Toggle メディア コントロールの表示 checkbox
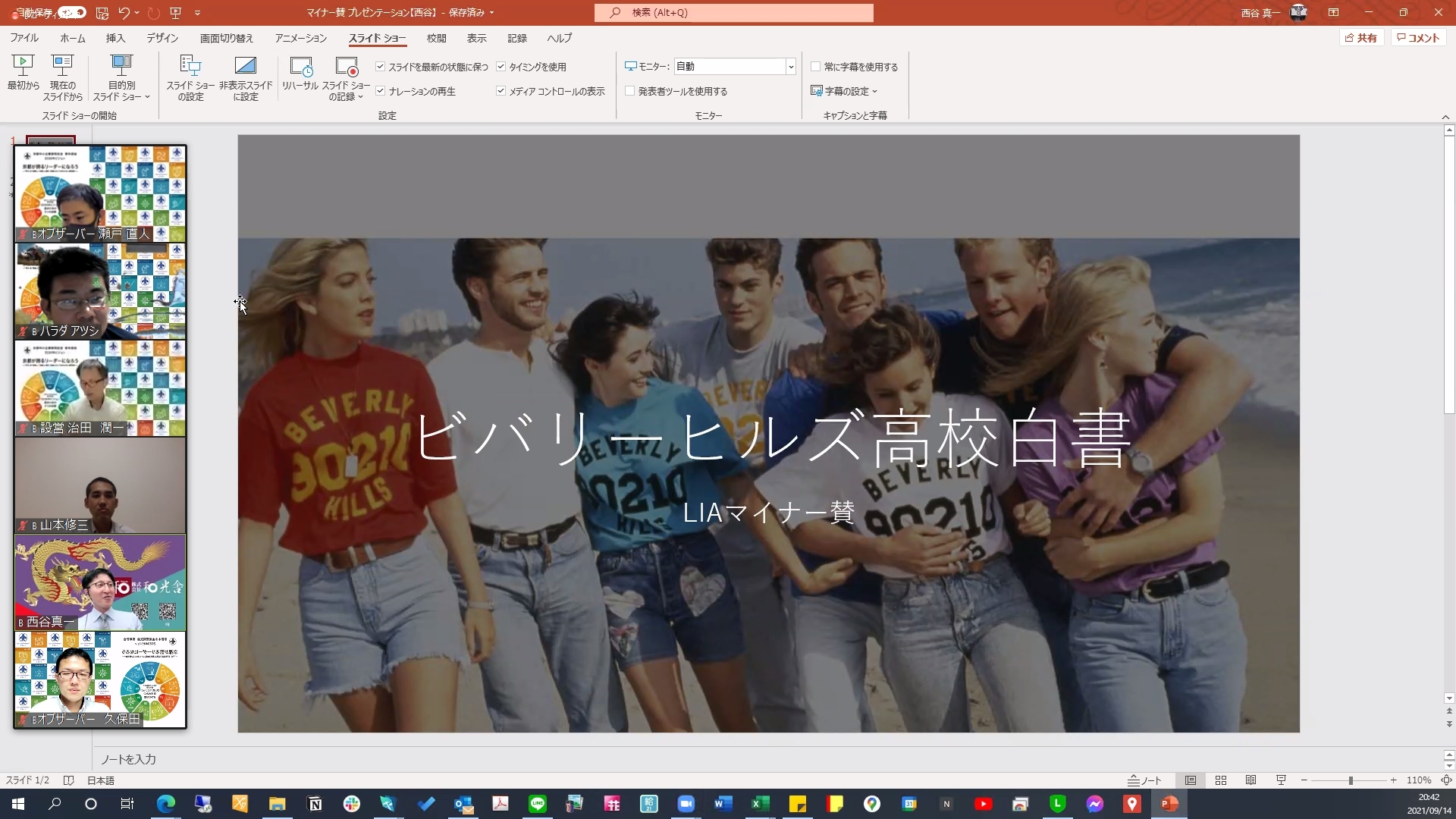Screen dimensions: 1456x819 501,91
